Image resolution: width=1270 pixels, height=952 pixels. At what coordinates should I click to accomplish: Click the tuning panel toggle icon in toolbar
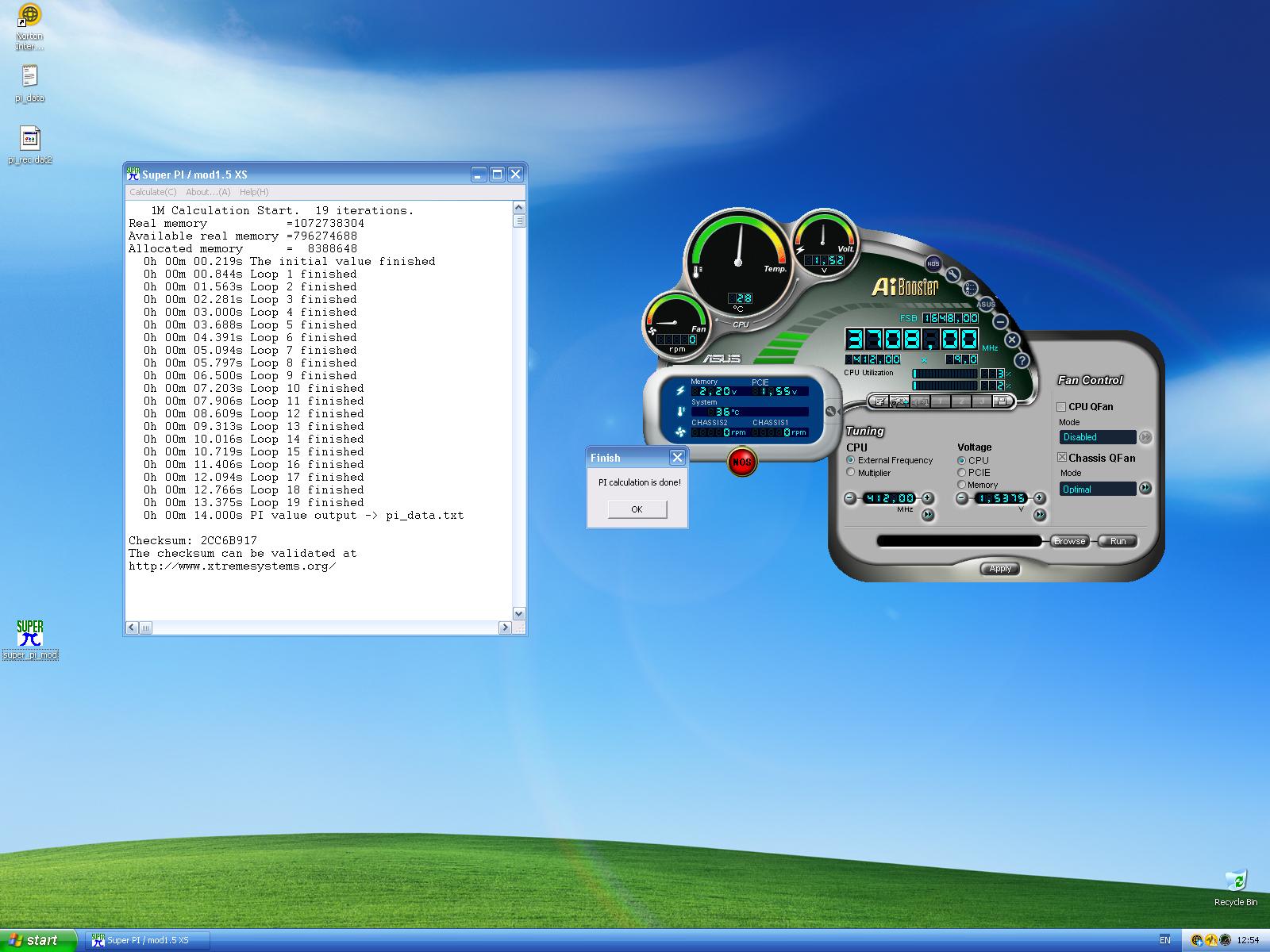(x=899, y=401)
